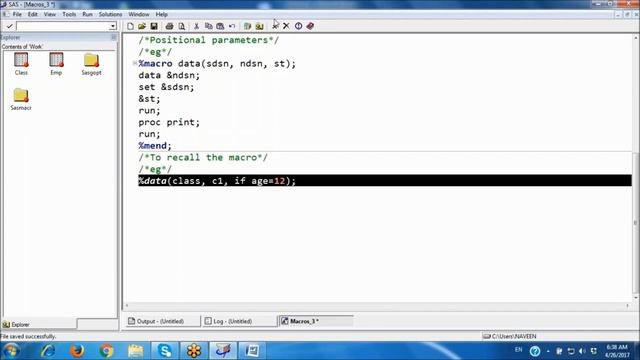Open the Run menu
640x360 pixels.
(87, 14)
